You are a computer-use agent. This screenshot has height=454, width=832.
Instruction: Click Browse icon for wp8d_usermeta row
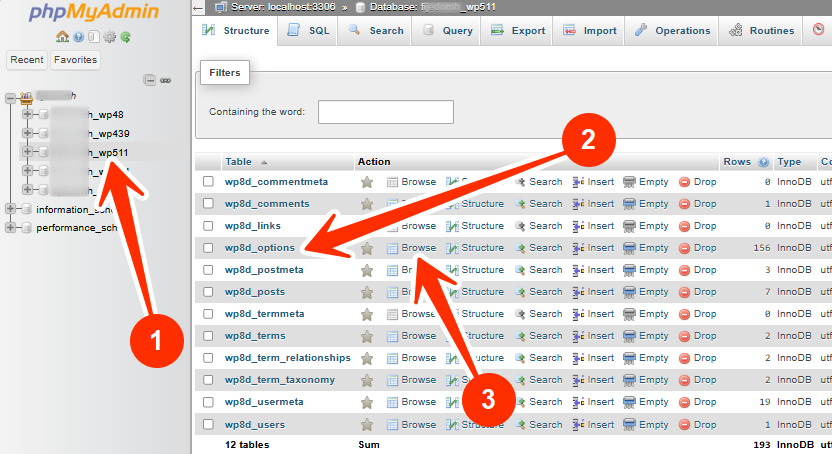click(x=392, y=403)
